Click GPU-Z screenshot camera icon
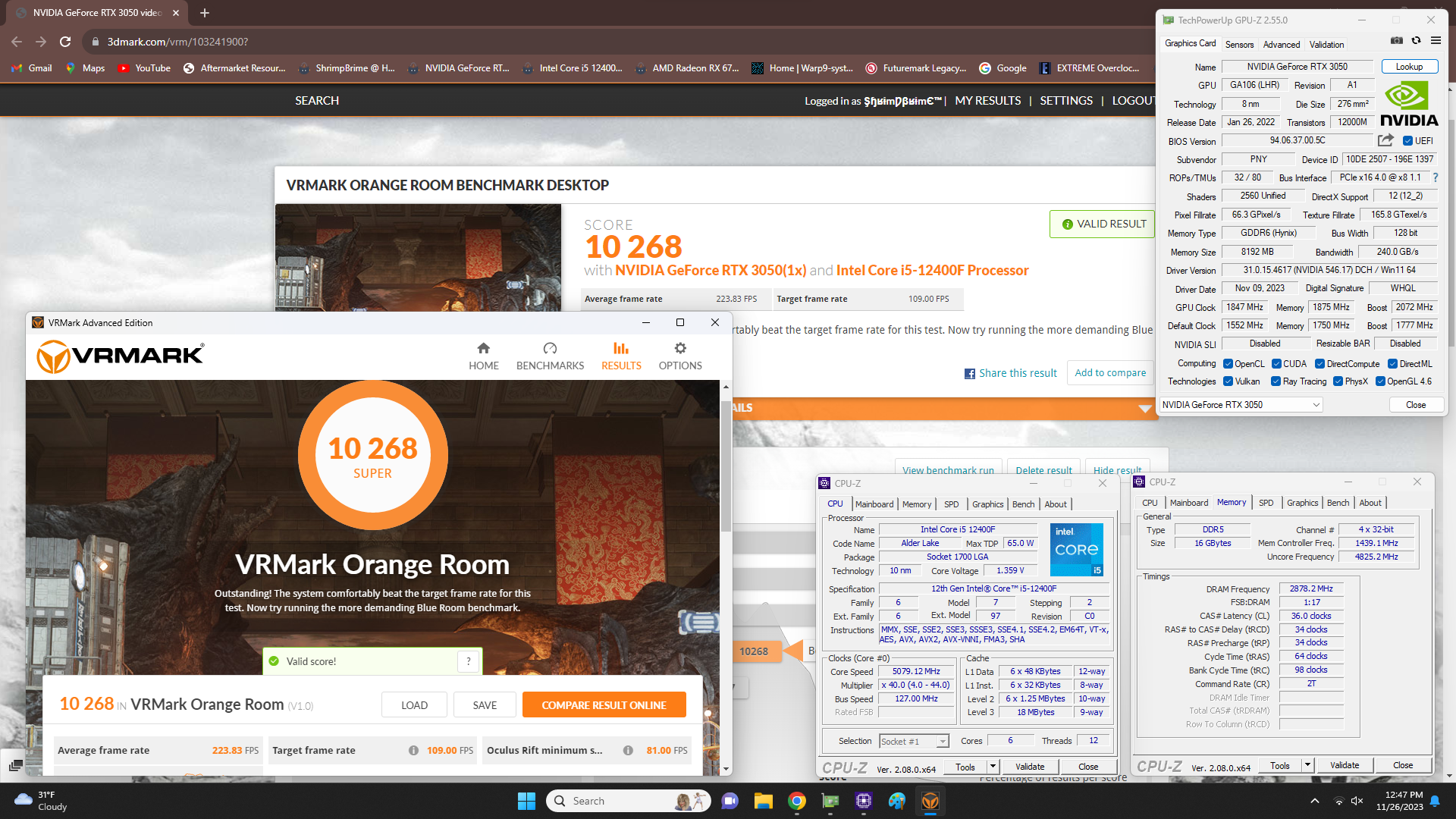Image resolution: width=1456 pixels, height=819 pixels. (x=1397, y=41)
